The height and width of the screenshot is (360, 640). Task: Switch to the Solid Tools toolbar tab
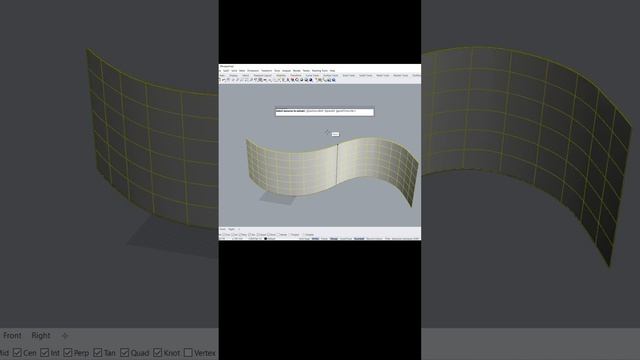[349, 76]
